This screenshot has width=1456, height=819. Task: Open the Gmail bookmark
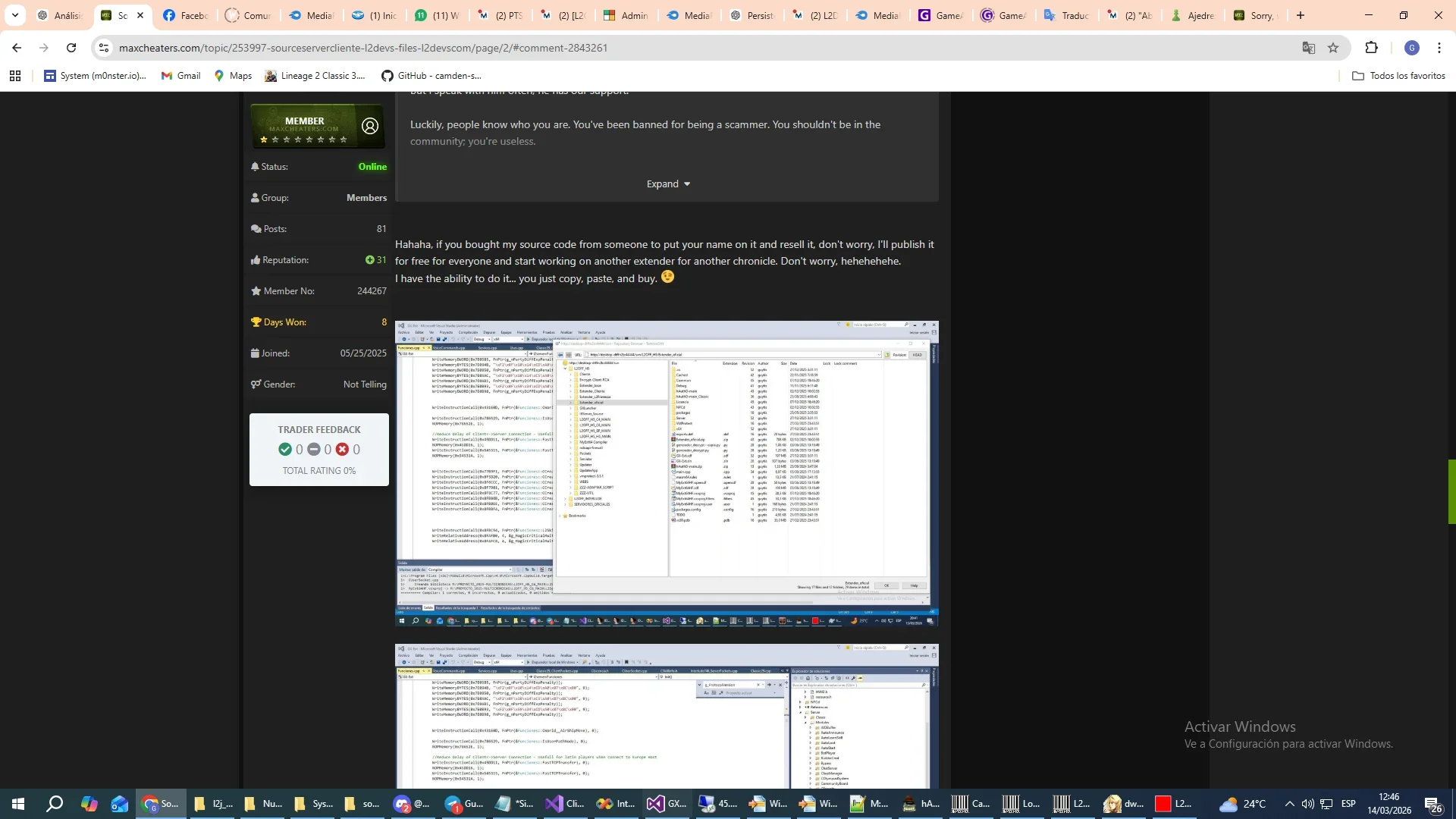(x=181, y=76)
